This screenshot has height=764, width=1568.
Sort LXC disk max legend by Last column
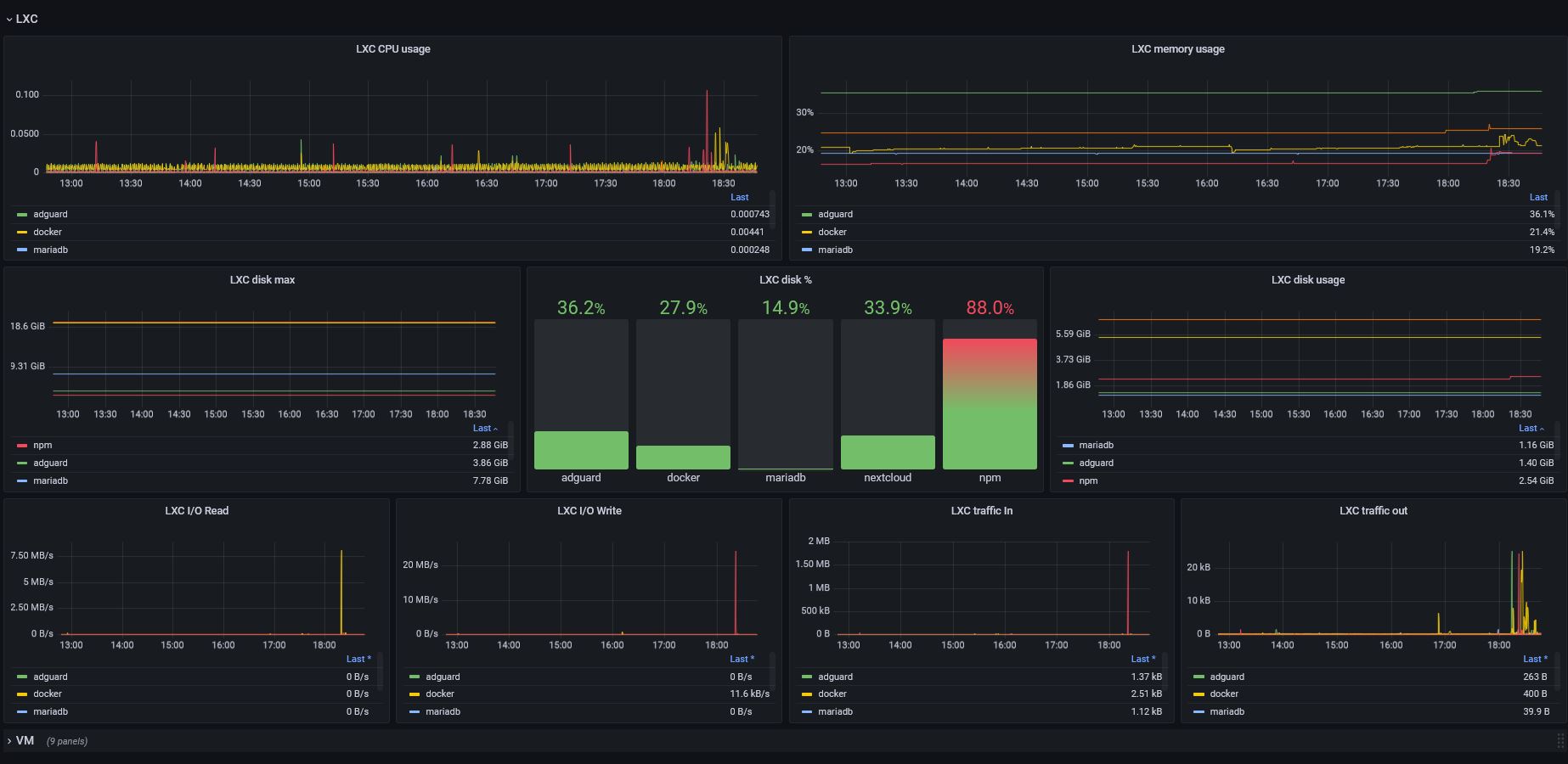click(485, 428)
